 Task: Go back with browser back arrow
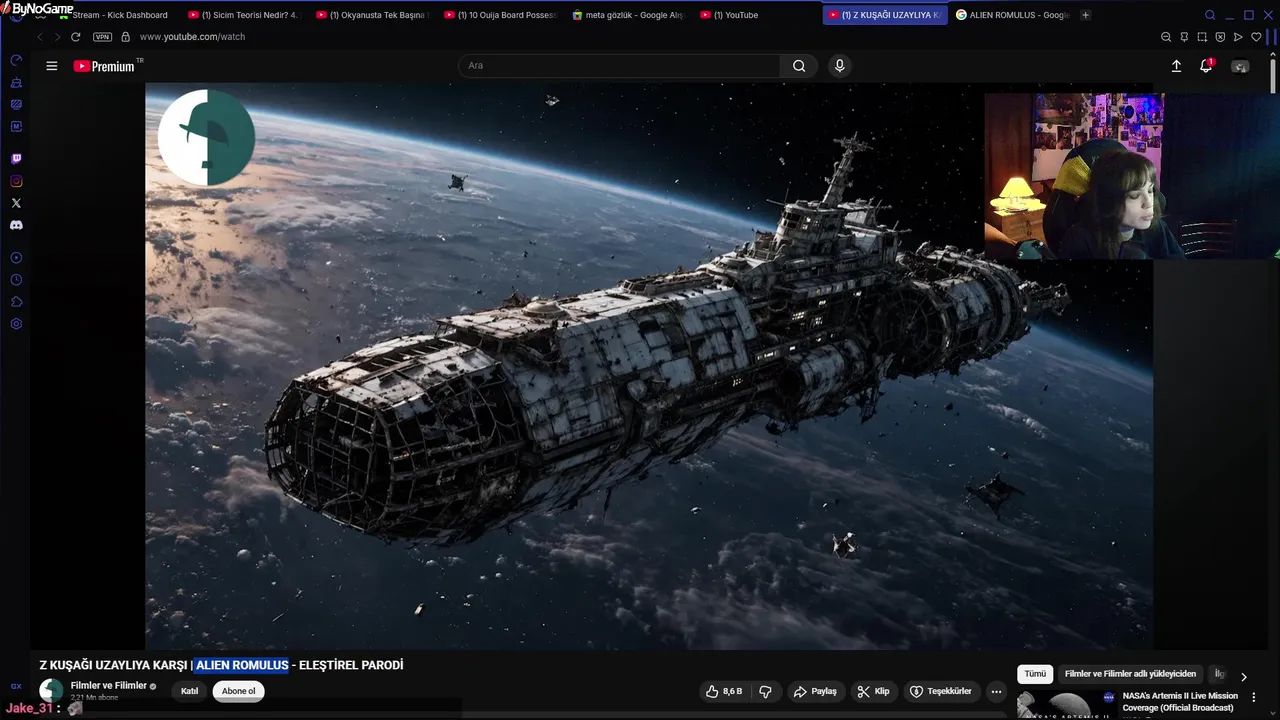(40, 37)
